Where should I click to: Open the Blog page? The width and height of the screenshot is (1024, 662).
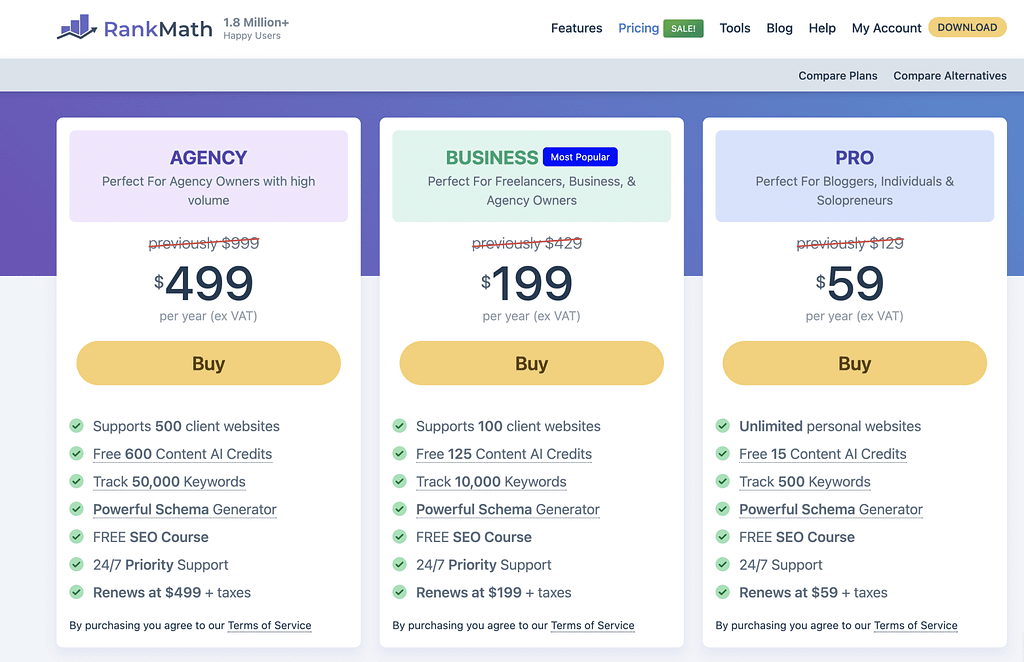click(779, 28)
